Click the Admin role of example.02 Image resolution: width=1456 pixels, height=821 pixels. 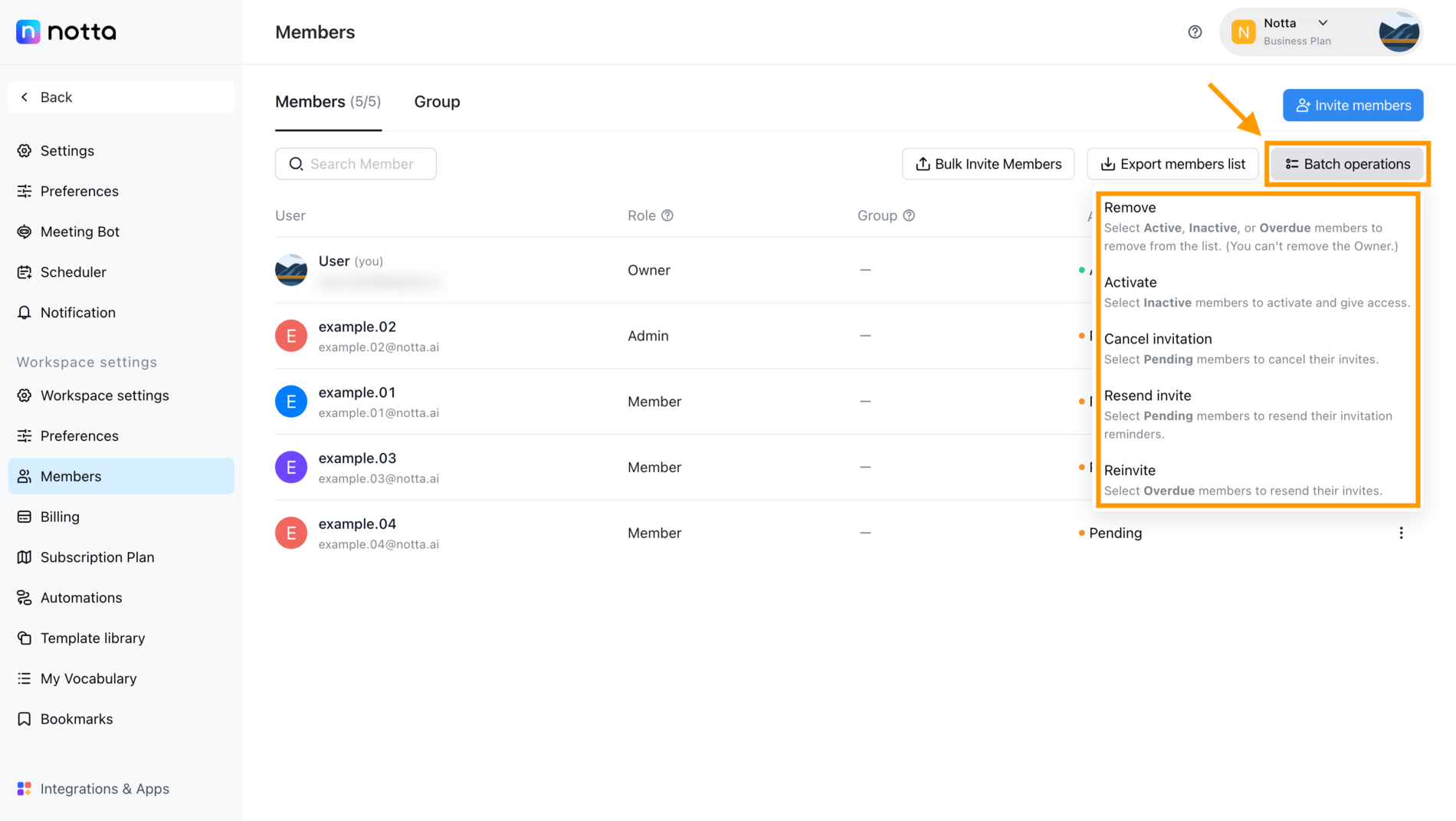[x=648, y=336]
